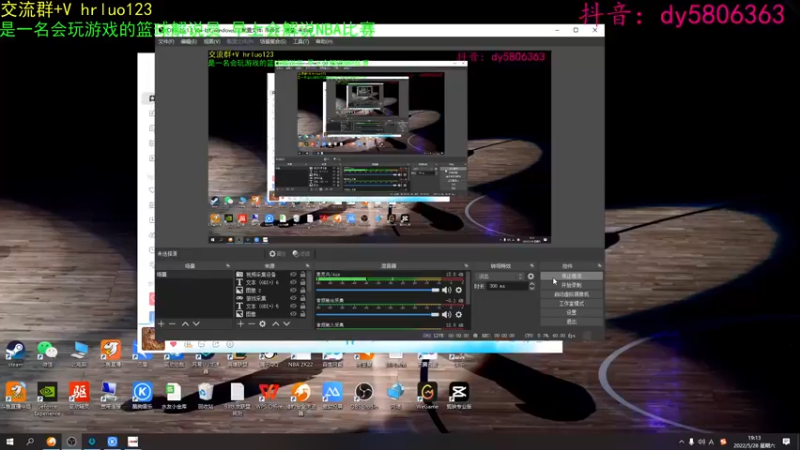The width and height of the screenshot is (800, 450).
Task: Expand the system tray hidden icons chevron
Action: [681, 442]
